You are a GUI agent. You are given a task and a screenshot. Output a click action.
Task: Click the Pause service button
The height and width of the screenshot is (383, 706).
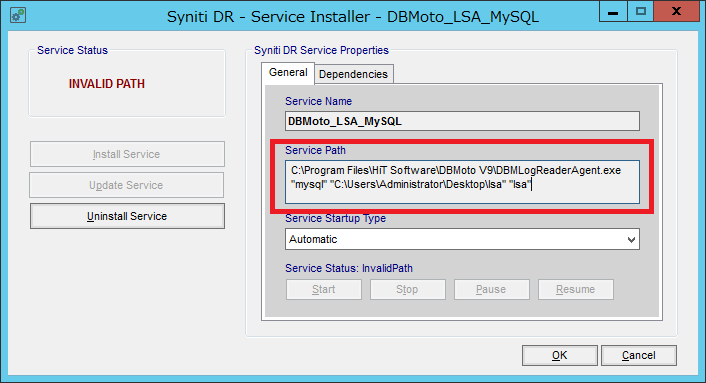click(x=491, y=289)
